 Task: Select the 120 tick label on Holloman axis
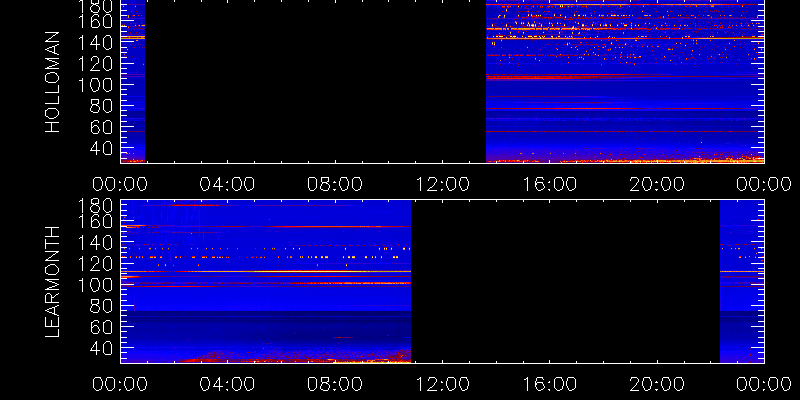[x=96, y=64]
